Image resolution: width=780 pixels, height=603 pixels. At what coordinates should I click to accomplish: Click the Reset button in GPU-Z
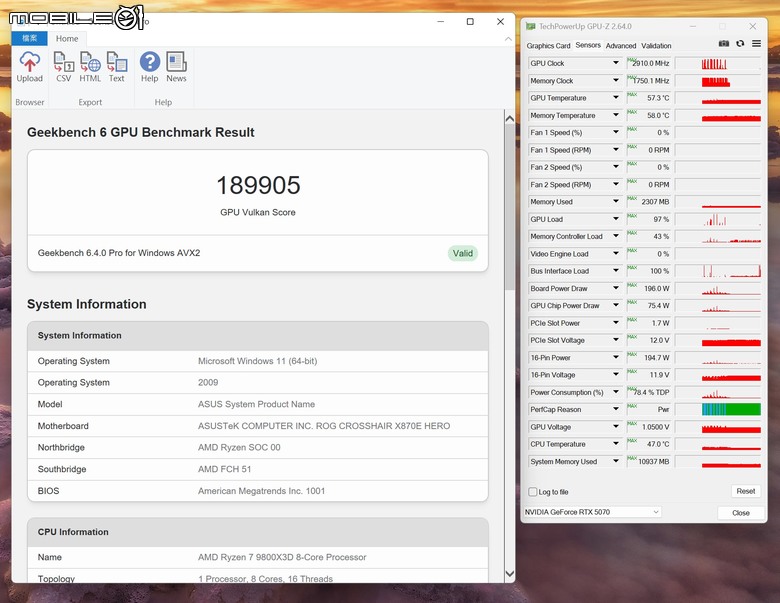tap(746, 491)
